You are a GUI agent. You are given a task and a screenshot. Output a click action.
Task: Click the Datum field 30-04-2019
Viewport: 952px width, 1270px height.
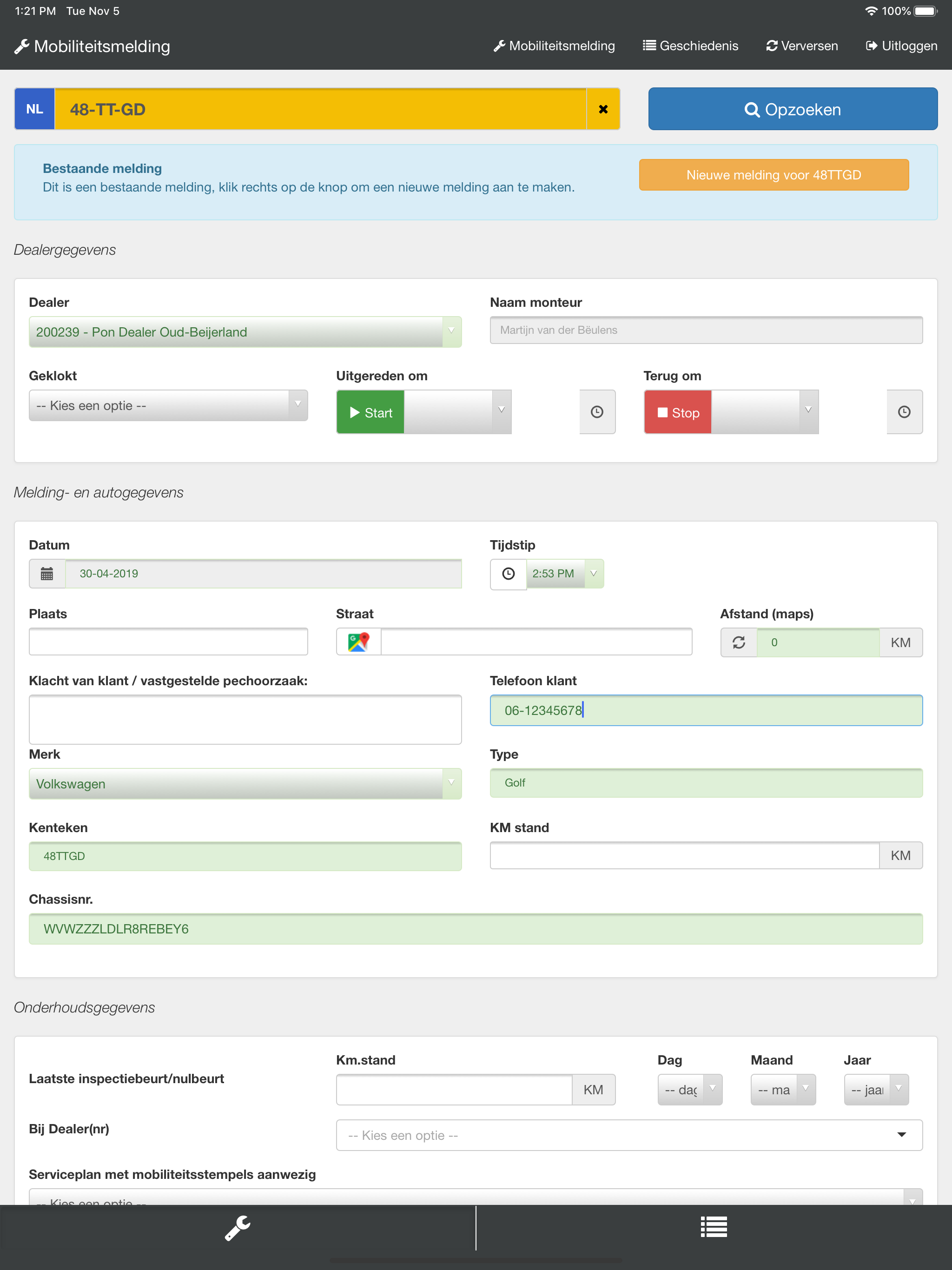pos(264,574)
